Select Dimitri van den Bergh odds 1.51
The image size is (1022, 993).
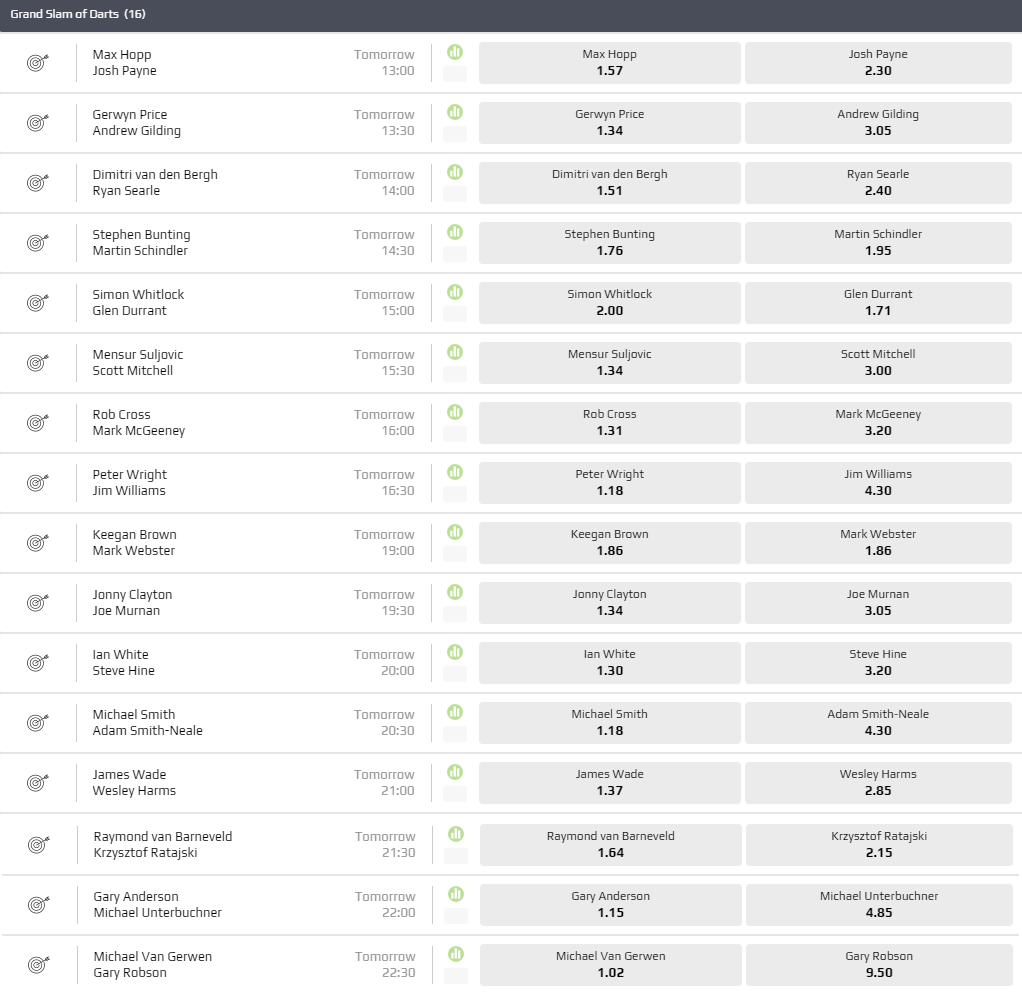coord(609,183)
